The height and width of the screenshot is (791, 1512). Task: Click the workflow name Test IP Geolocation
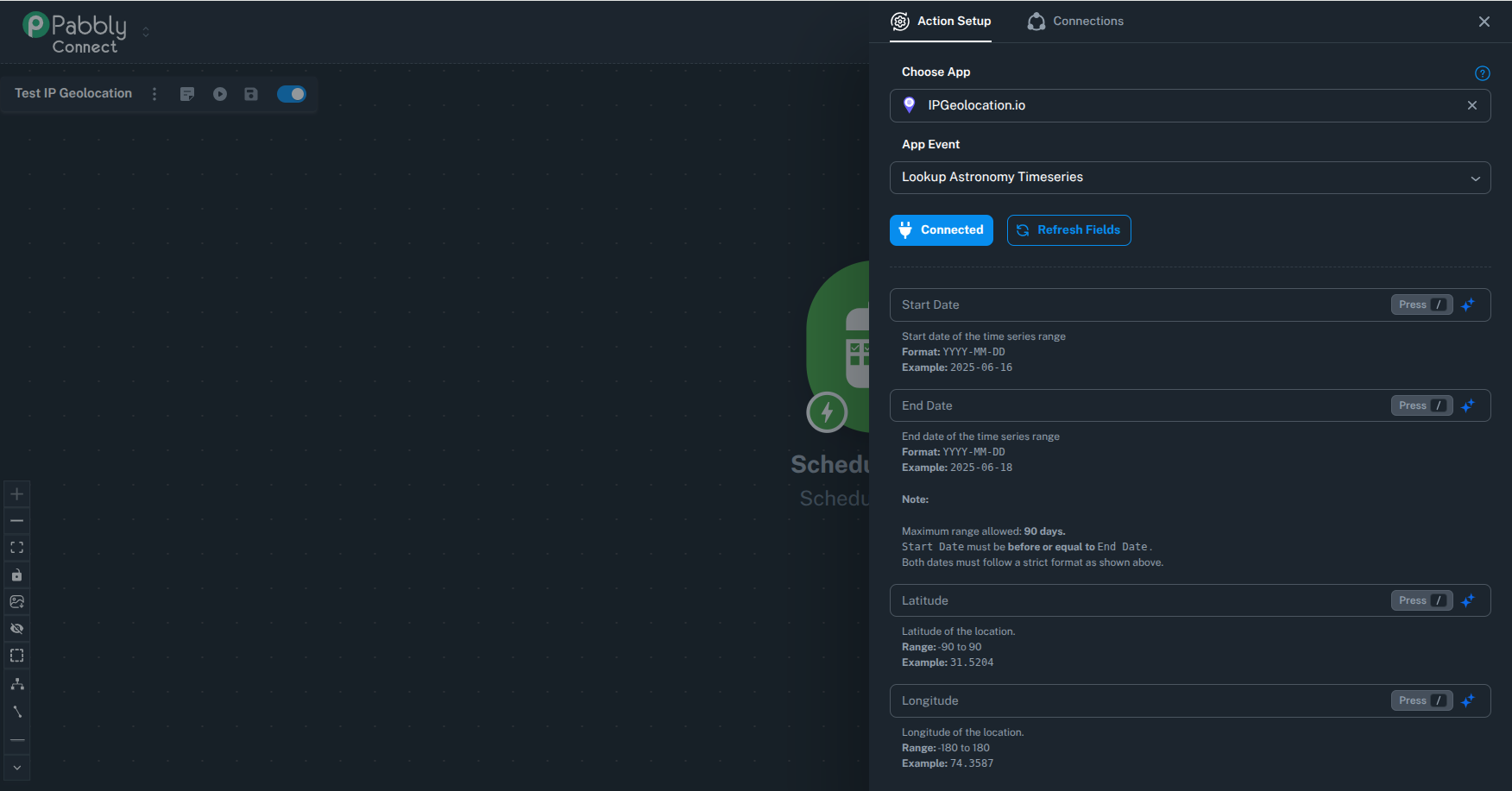click(x=73, y=93)
